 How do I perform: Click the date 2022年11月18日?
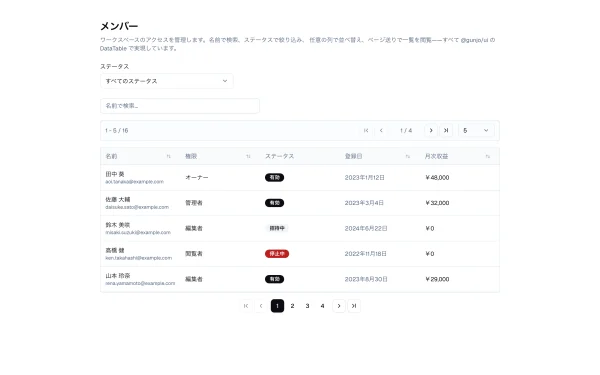(x=366, y=254)
